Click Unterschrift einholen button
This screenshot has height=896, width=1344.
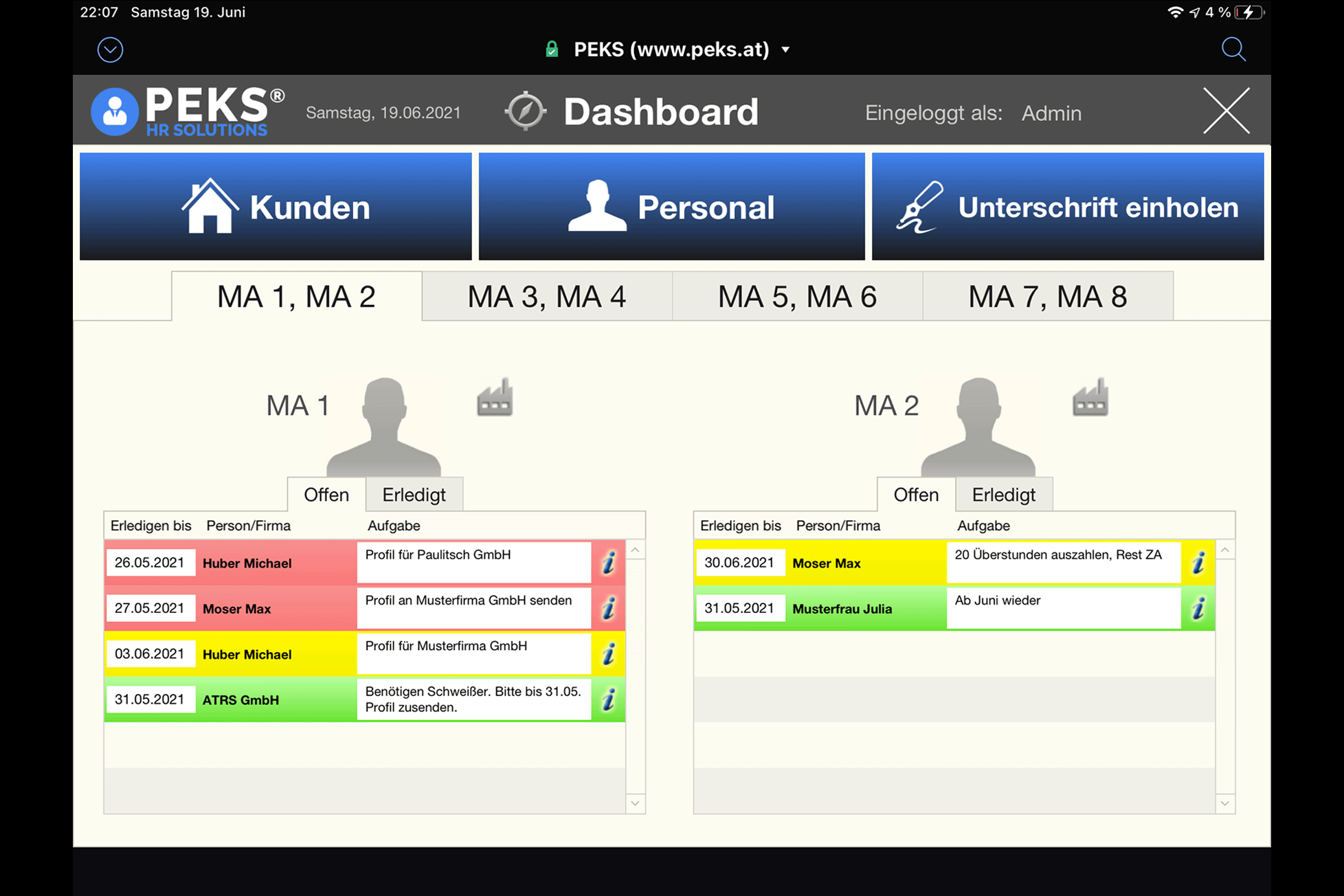[x=1067, y=207]
